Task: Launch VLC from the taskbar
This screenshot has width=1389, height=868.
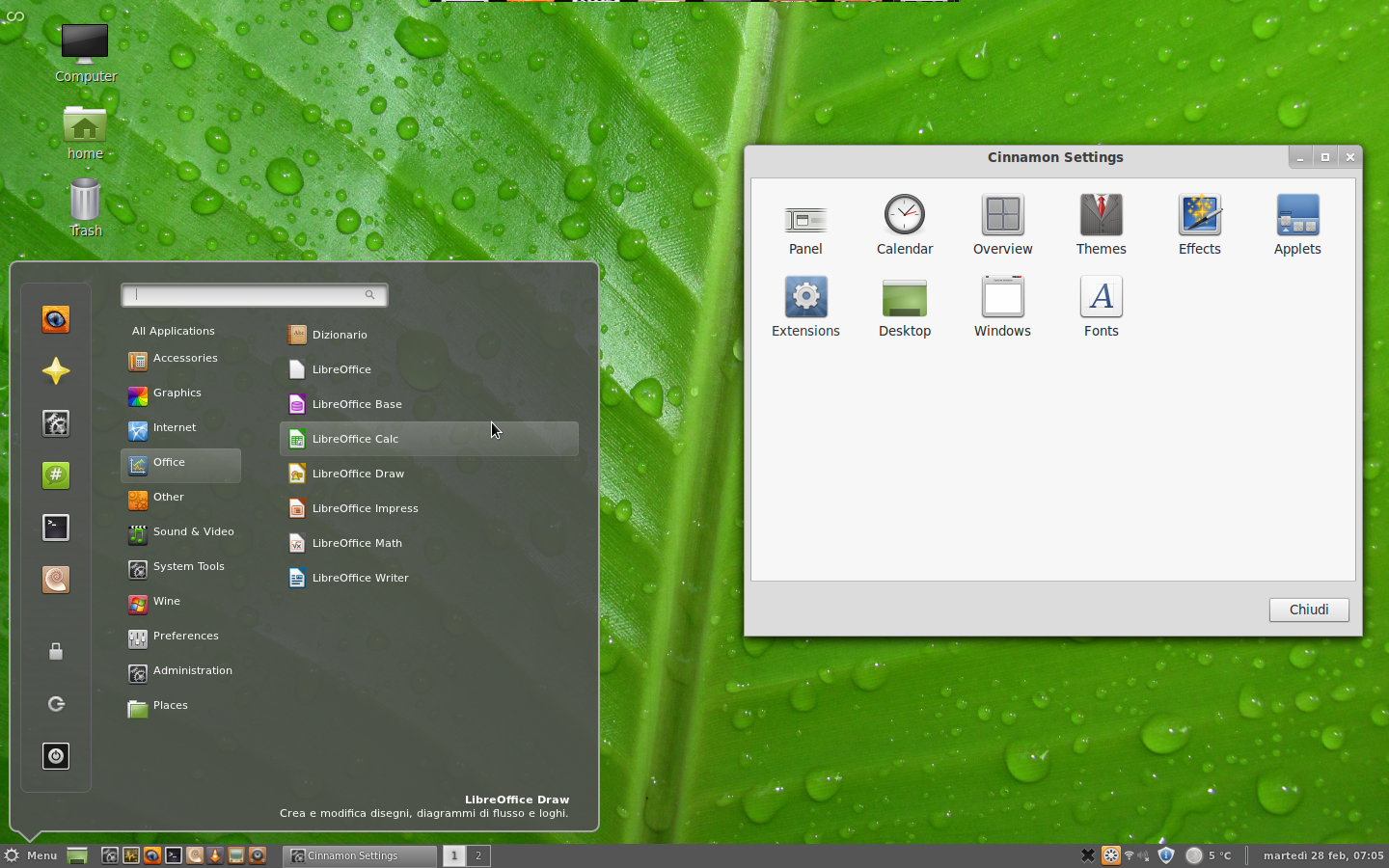Action: point(214,855)
